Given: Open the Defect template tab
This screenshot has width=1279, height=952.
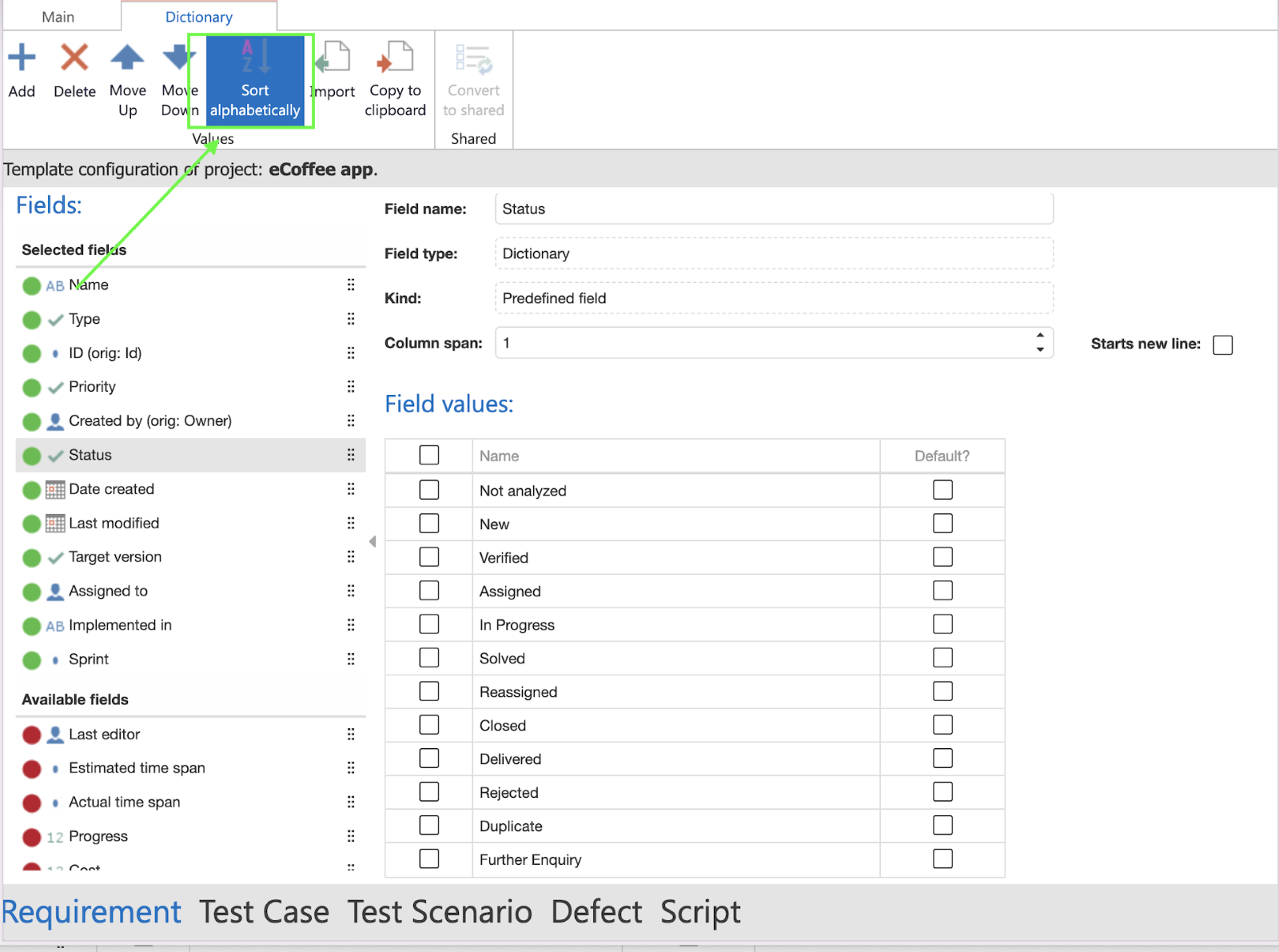Looking at the screenshot, I should pyautogui.click(x=596, y=912).
